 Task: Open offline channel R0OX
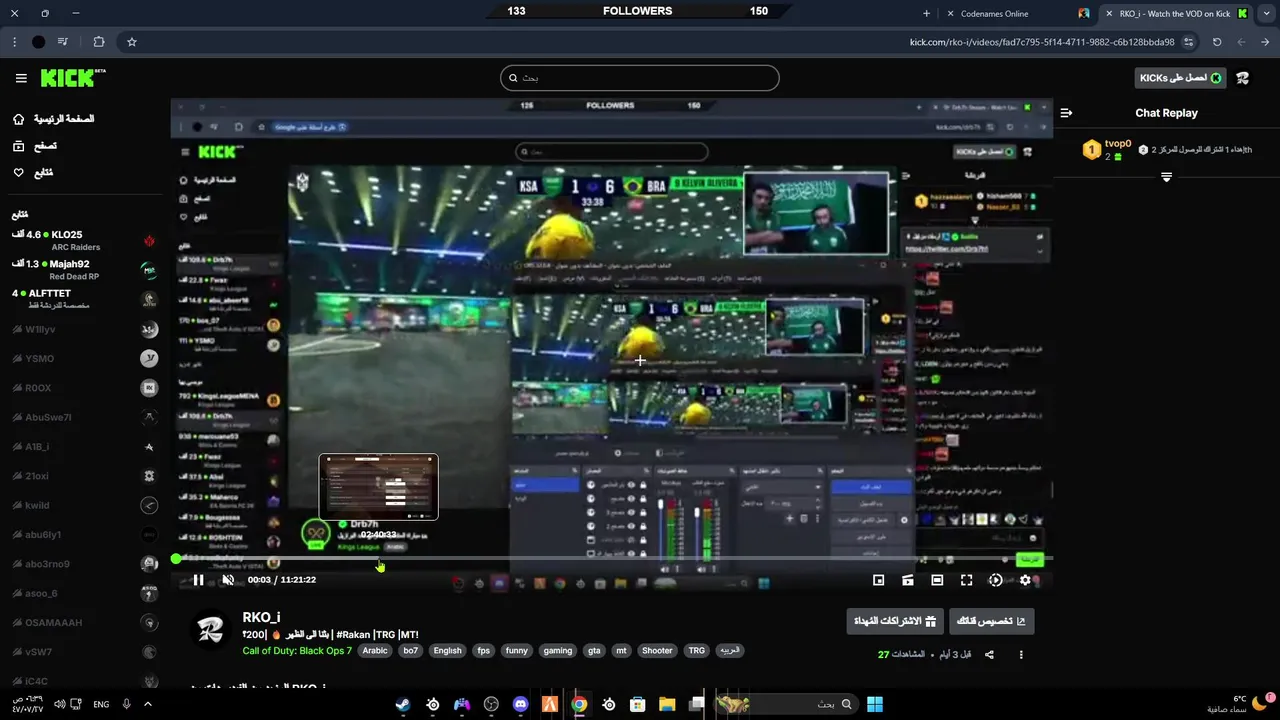[x=83, y=388]
